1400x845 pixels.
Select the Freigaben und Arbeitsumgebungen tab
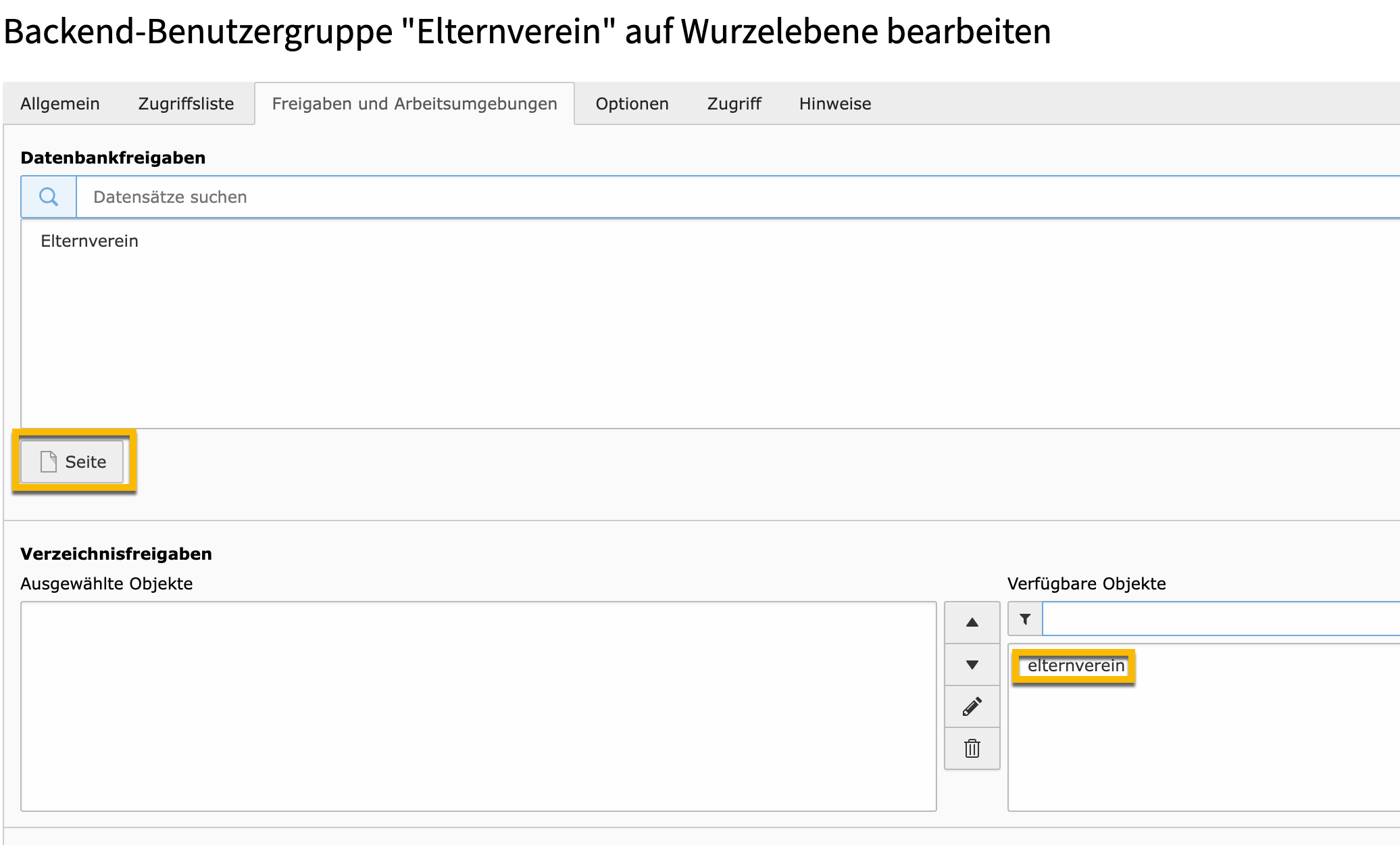tap(414, 103)
